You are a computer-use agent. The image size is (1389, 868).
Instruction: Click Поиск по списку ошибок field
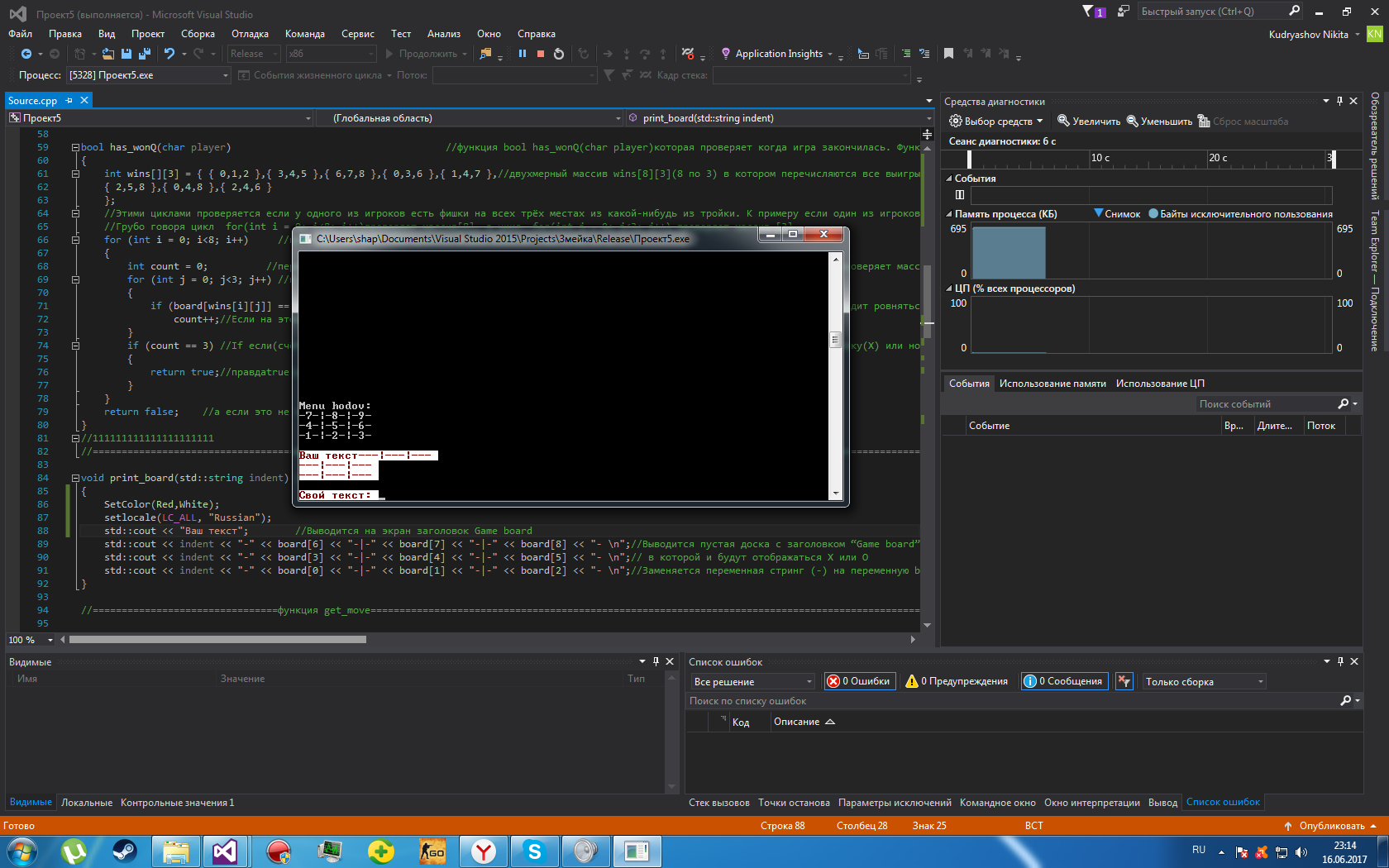(1013, 701)
